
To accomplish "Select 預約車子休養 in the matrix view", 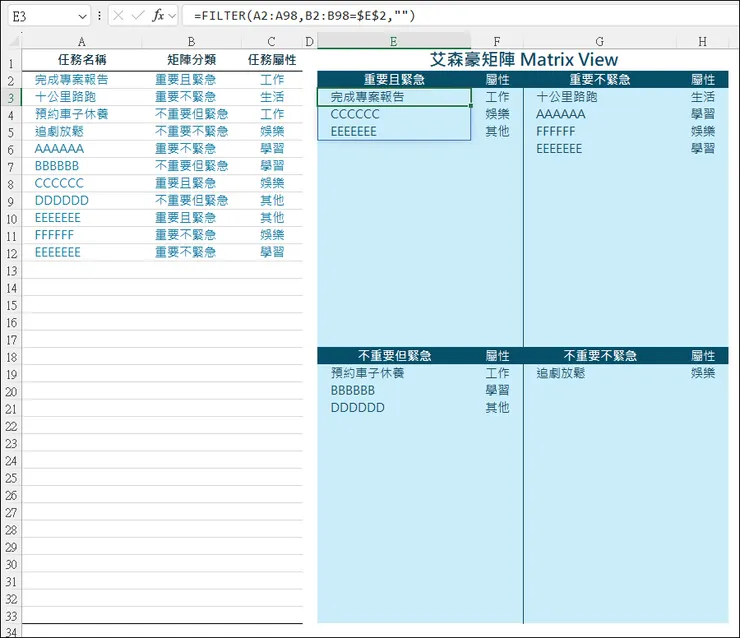I will [394, 373].
